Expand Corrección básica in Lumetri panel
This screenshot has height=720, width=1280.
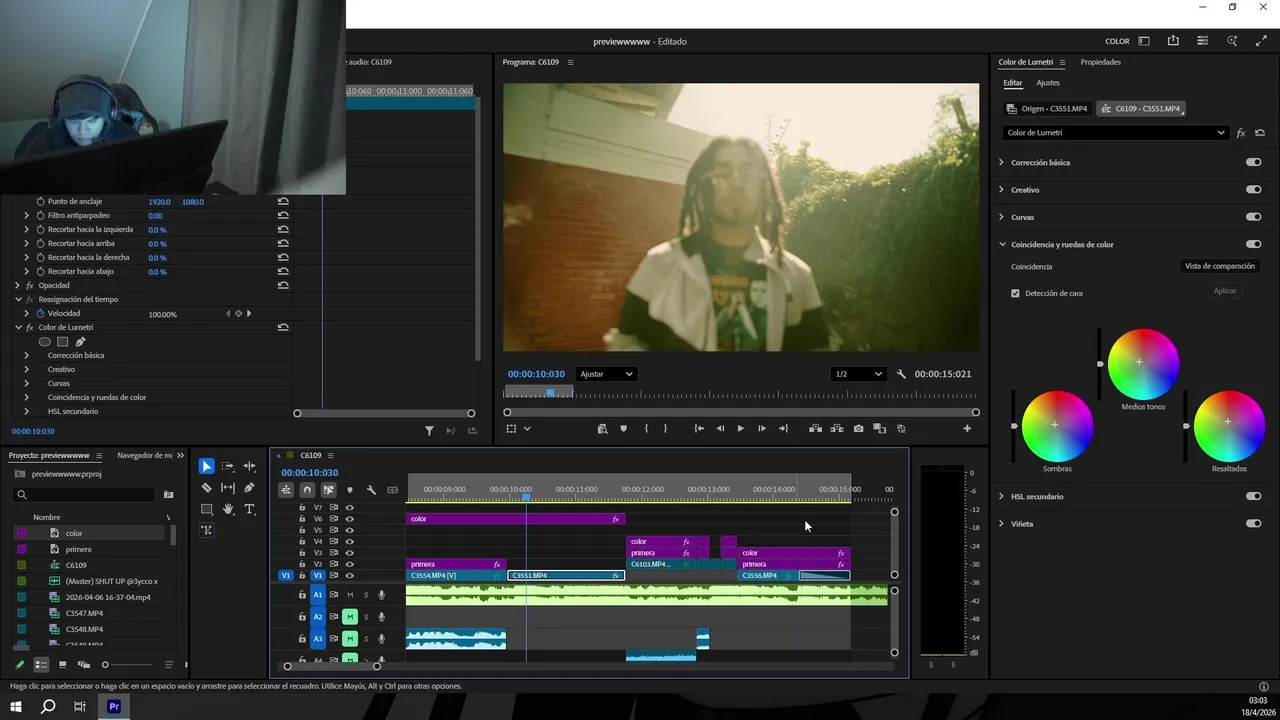coord(1002,162)
